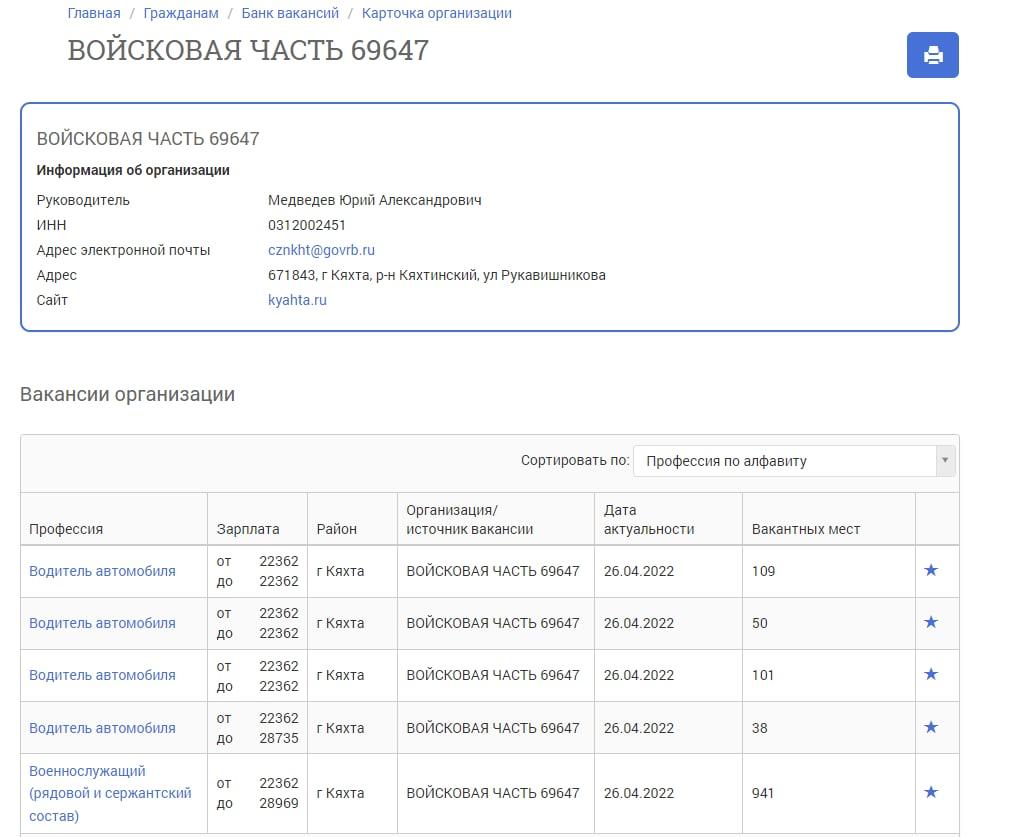1032x837 pixels.
Task: Click Карточка организации breadcrumb
Action: pos(435,13)
